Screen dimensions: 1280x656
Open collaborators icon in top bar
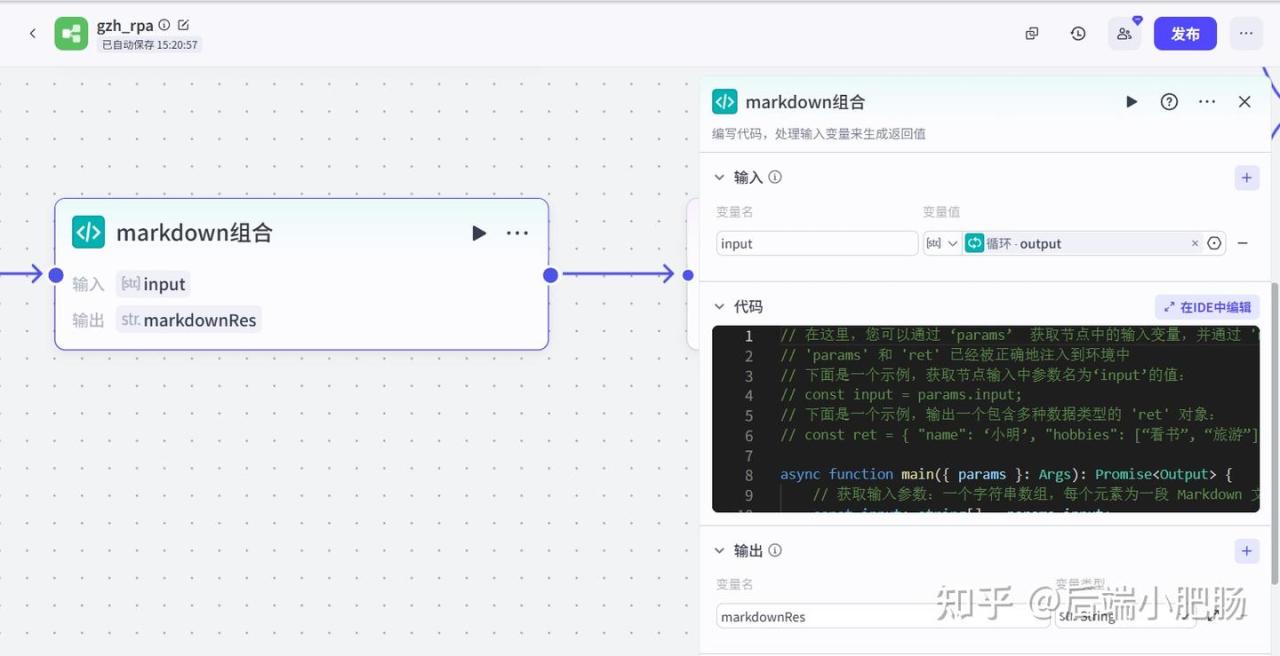(x=1124, y=33)
